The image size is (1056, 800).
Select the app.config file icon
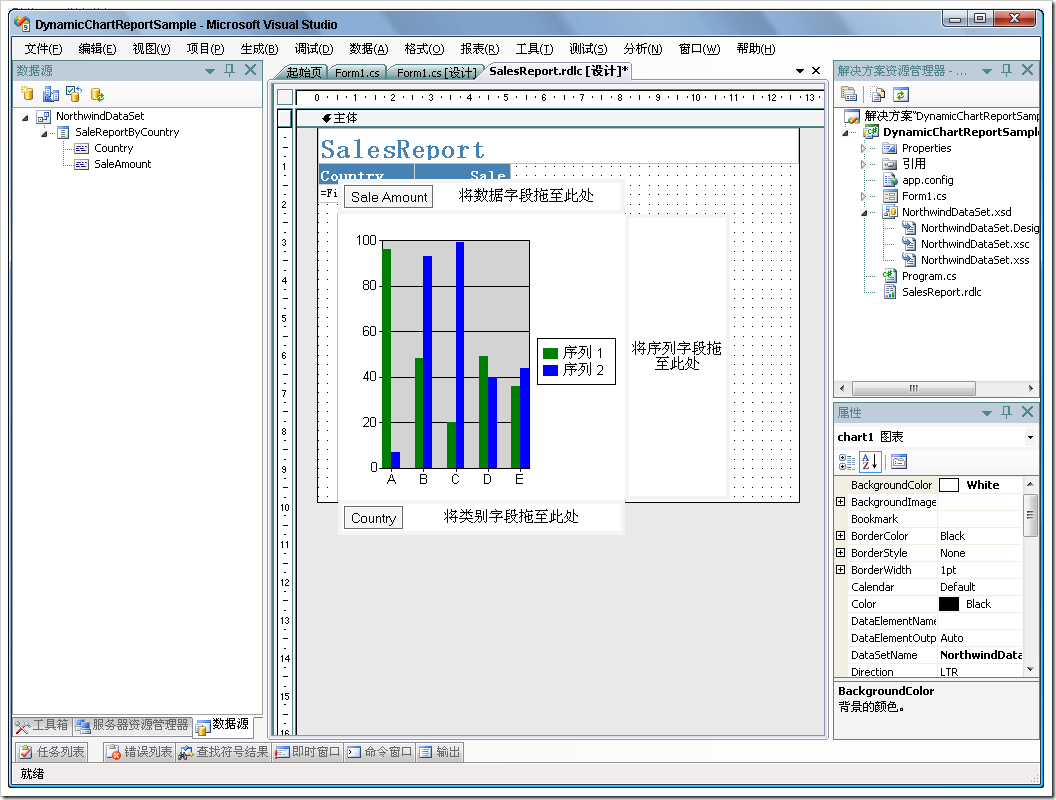point(890,180)
